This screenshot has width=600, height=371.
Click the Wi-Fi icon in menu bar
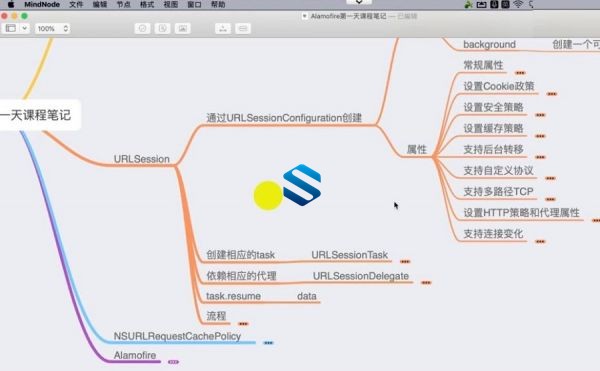518,4
